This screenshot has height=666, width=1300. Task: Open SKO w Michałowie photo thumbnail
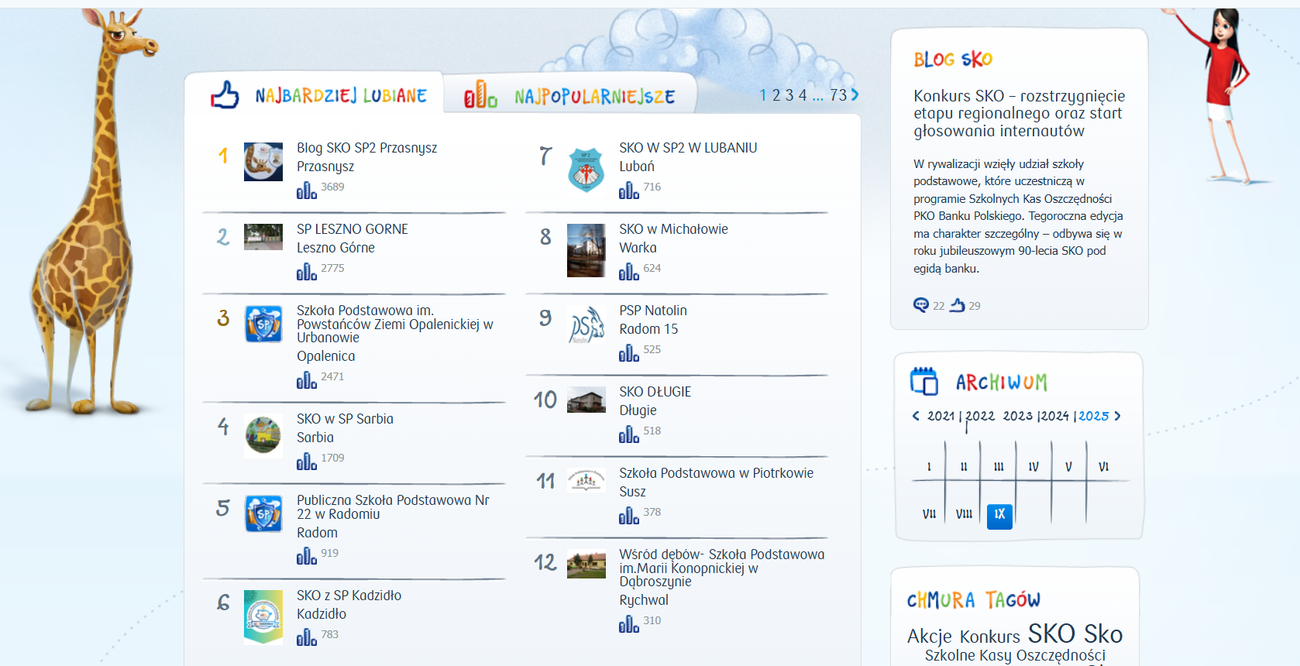pos(586,250)
